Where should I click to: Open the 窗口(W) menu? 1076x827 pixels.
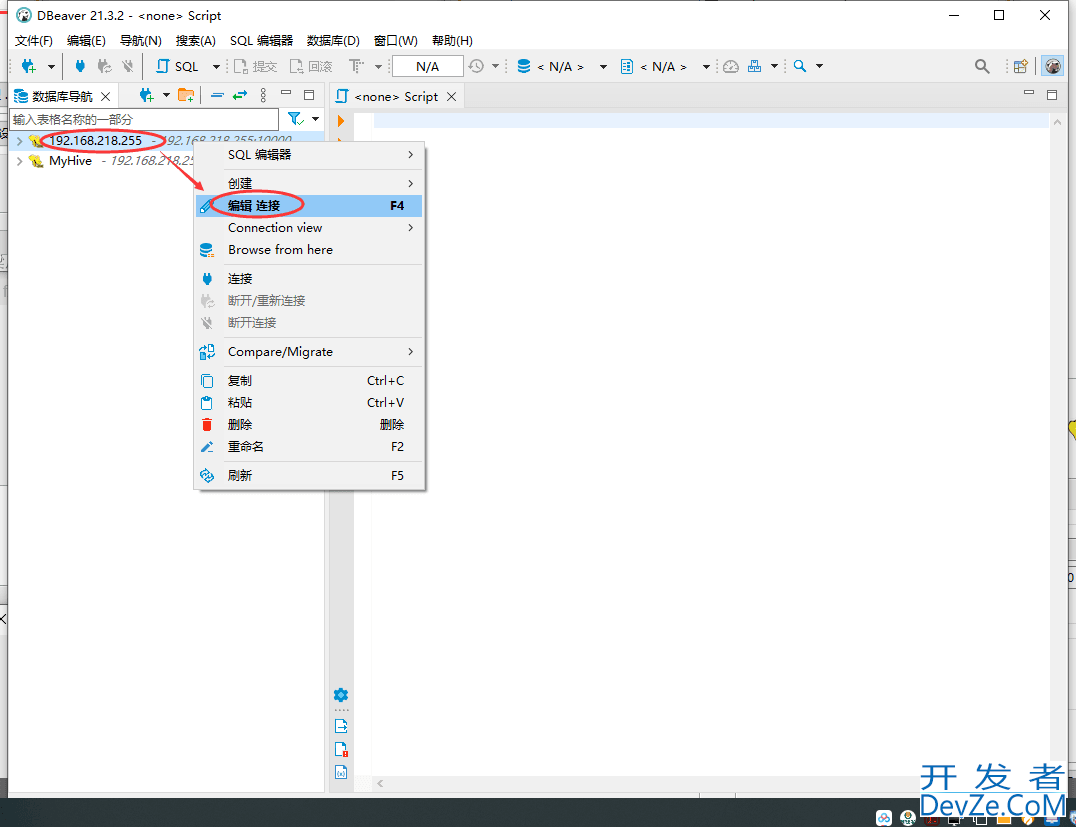pyautogui.click(x=395, y=40)
